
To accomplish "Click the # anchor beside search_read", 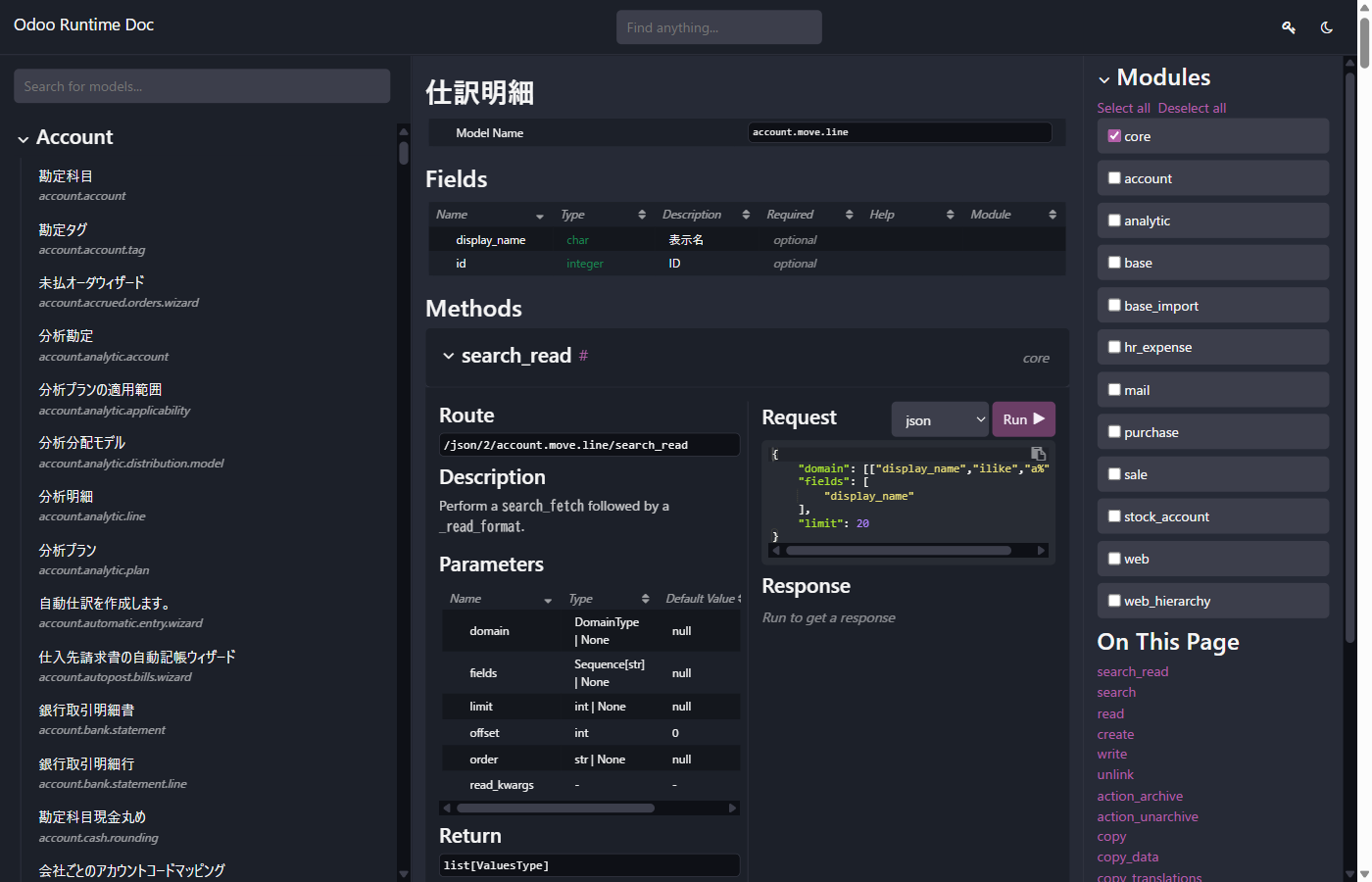I will pos(583,356).
